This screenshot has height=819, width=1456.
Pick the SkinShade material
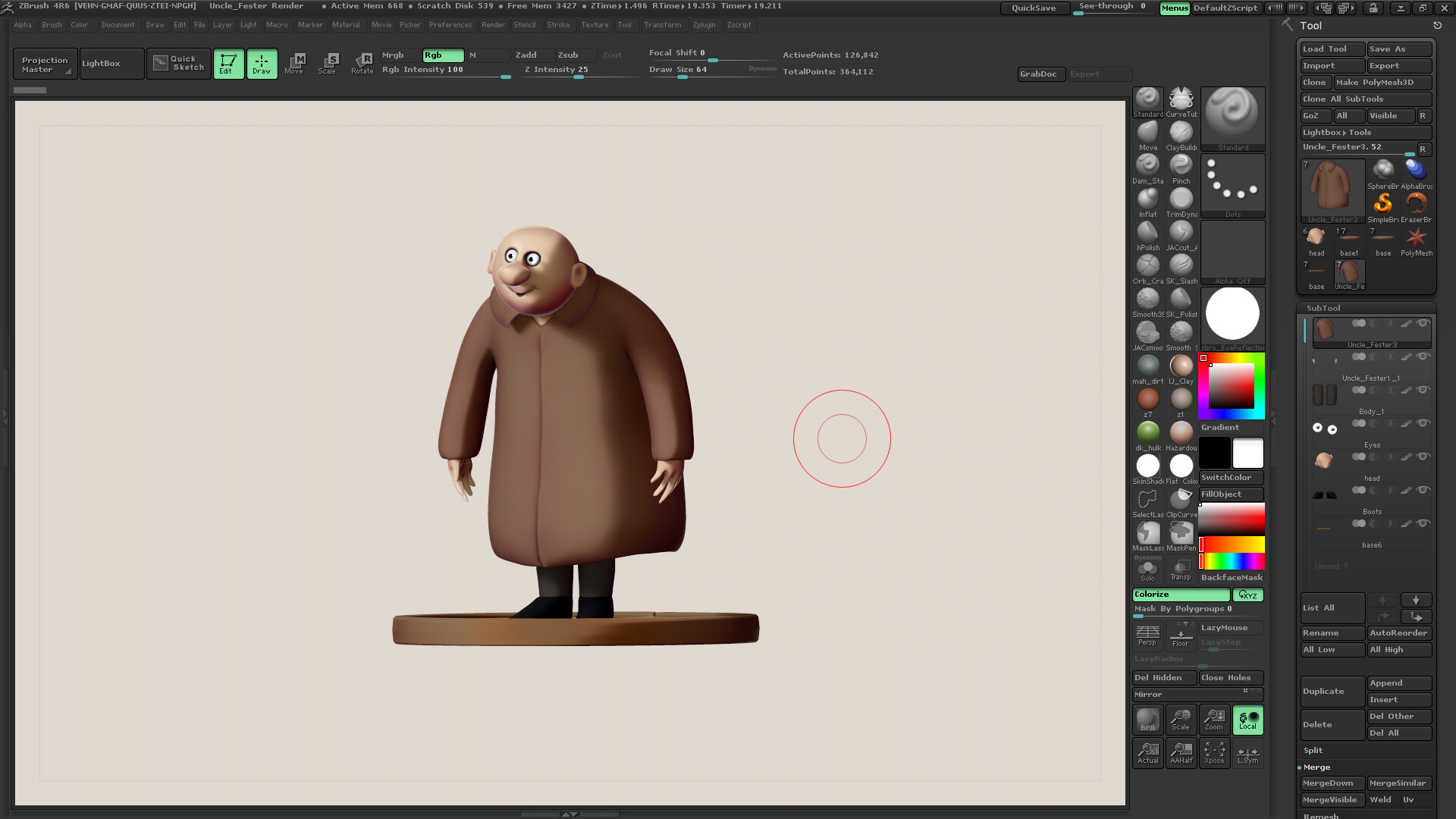click(1147, 469)
